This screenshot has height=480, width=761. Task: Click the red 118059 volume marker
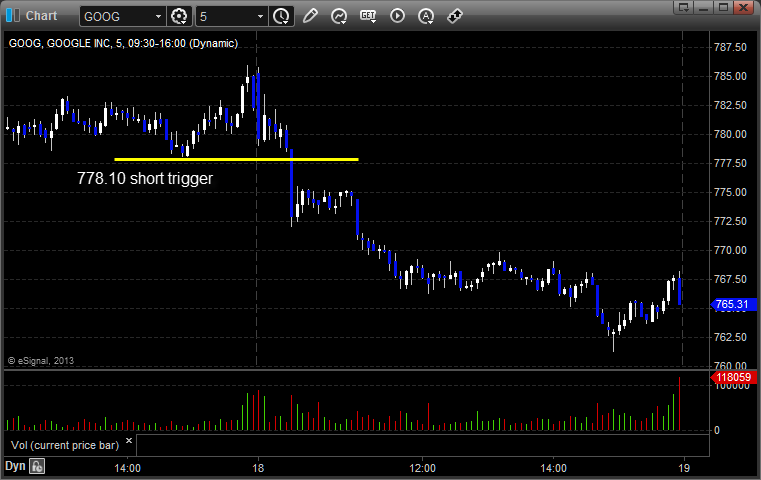click(733, 377)
